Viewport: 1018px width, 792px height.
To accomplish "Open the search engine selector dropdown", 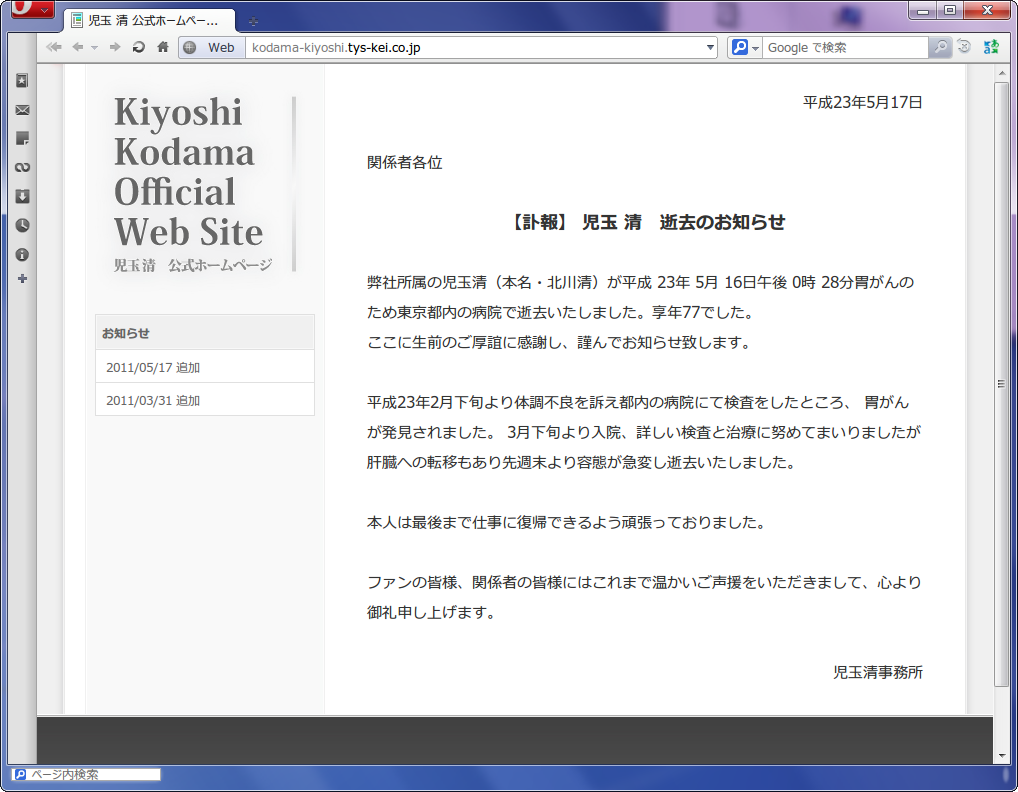I will 745,47.
